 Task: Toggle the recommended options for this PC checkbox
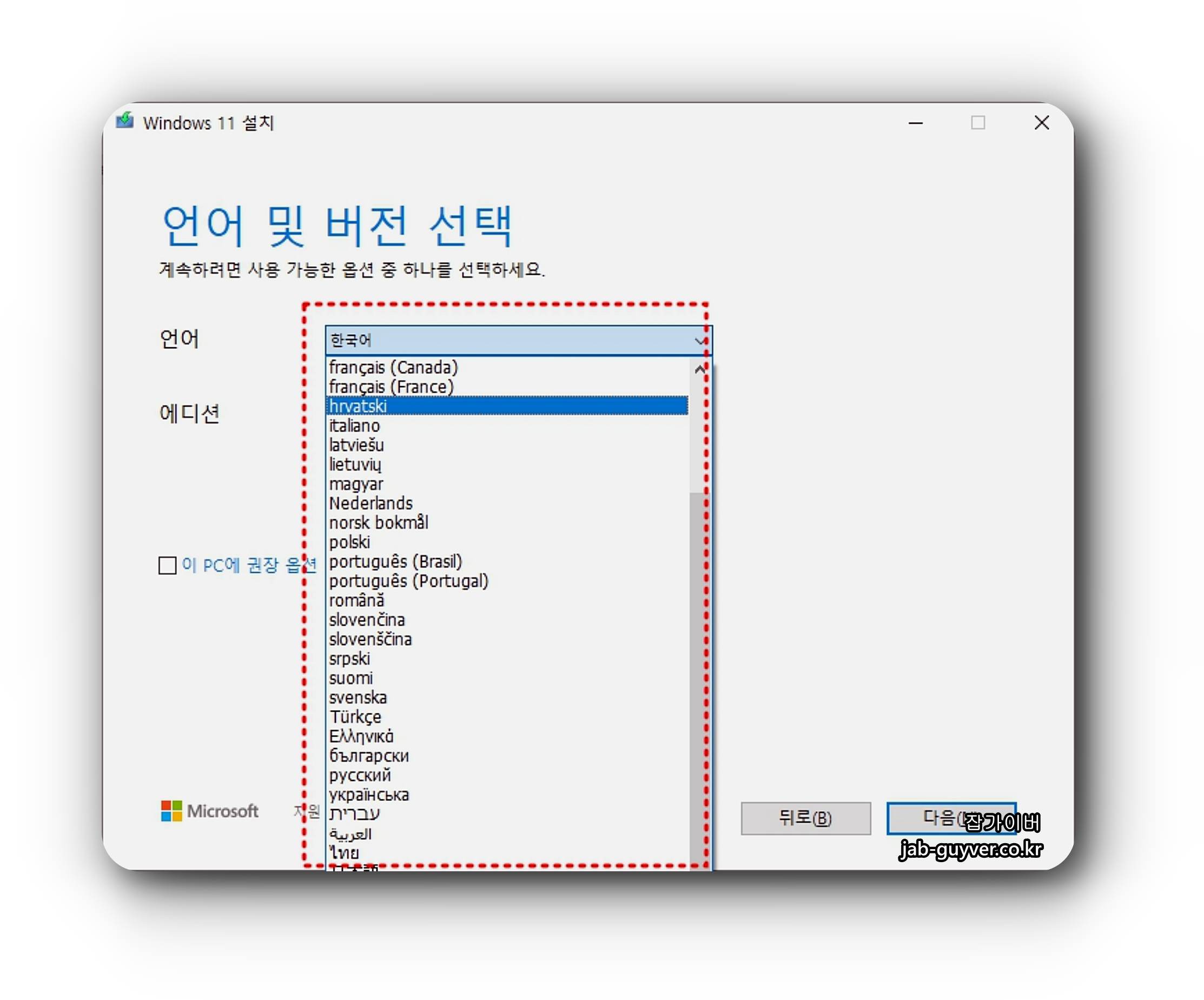click(x=168, y=565)
